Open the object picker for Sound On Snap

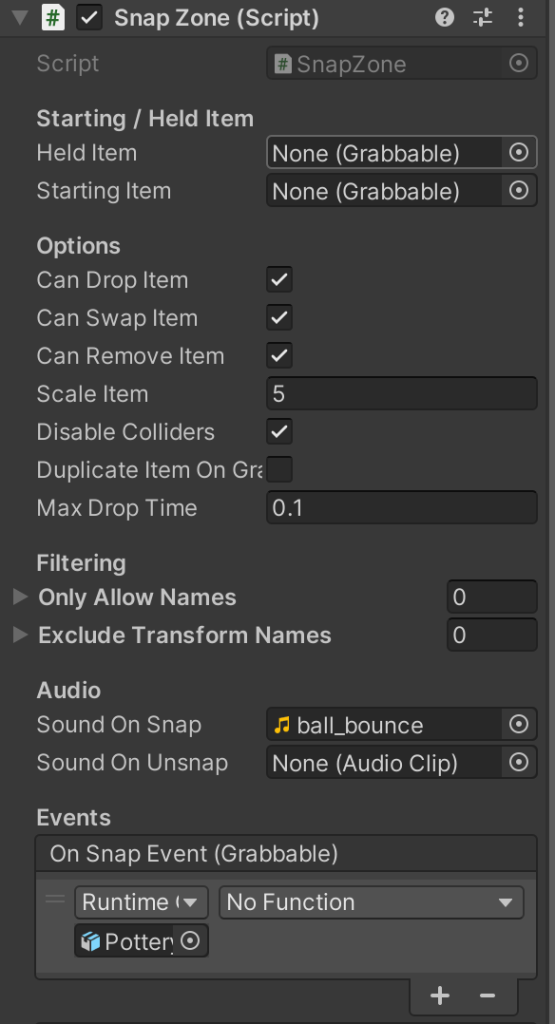tap(518, 724)
